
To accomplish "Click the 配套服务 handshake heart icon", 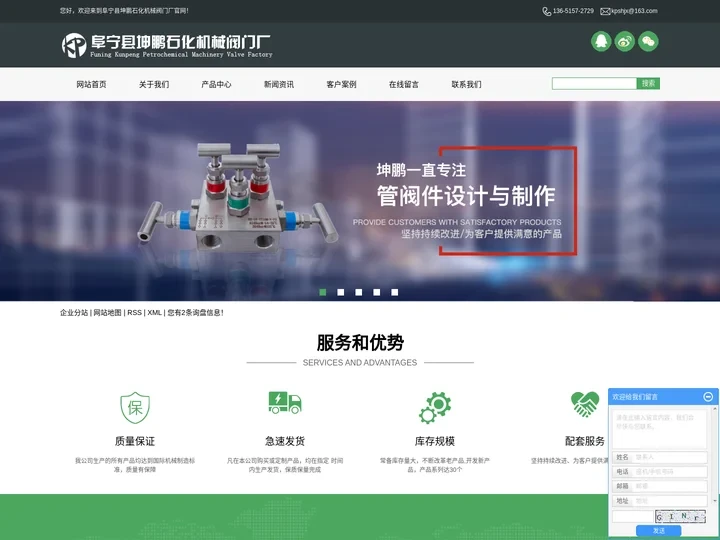I will click(585, 404).
